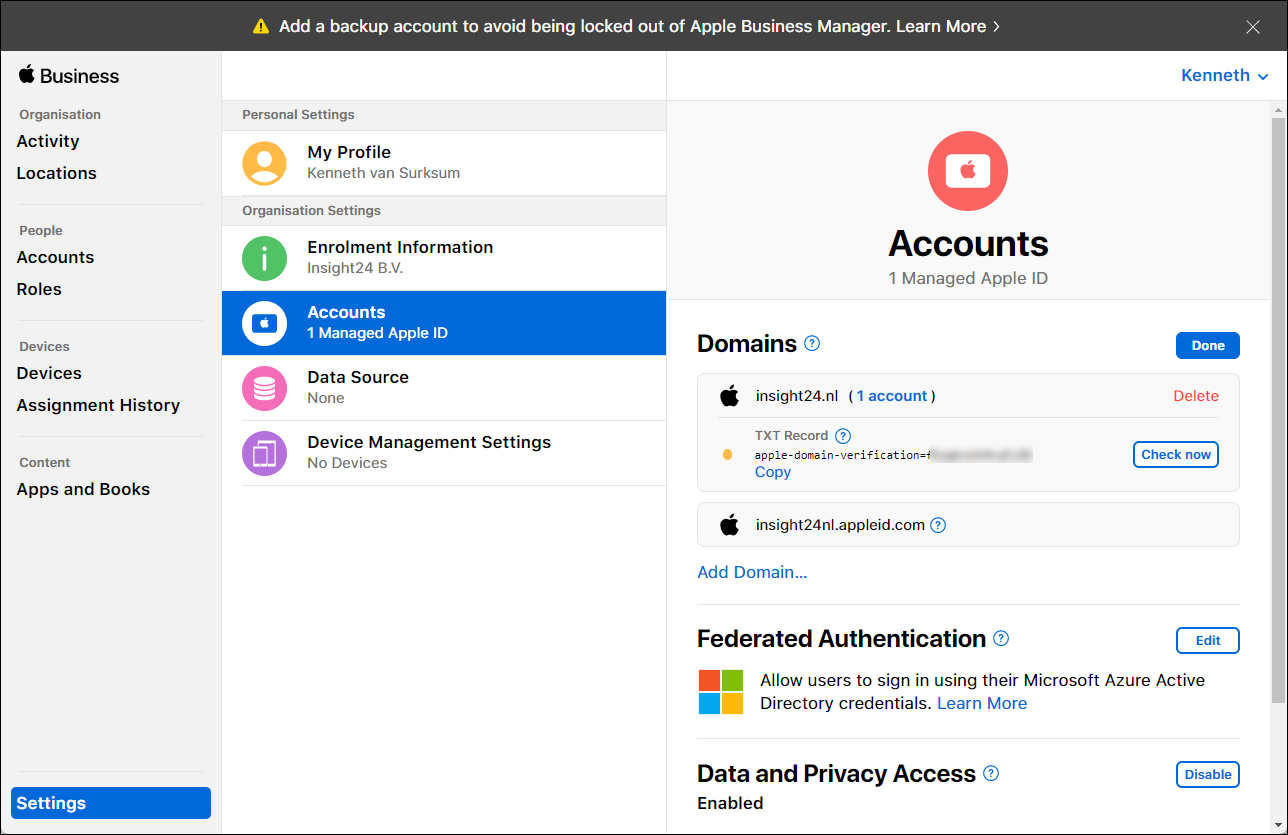Click the Federated Authentication help icon
This screenshot has height=835, width=1288.
point(1001,639)
